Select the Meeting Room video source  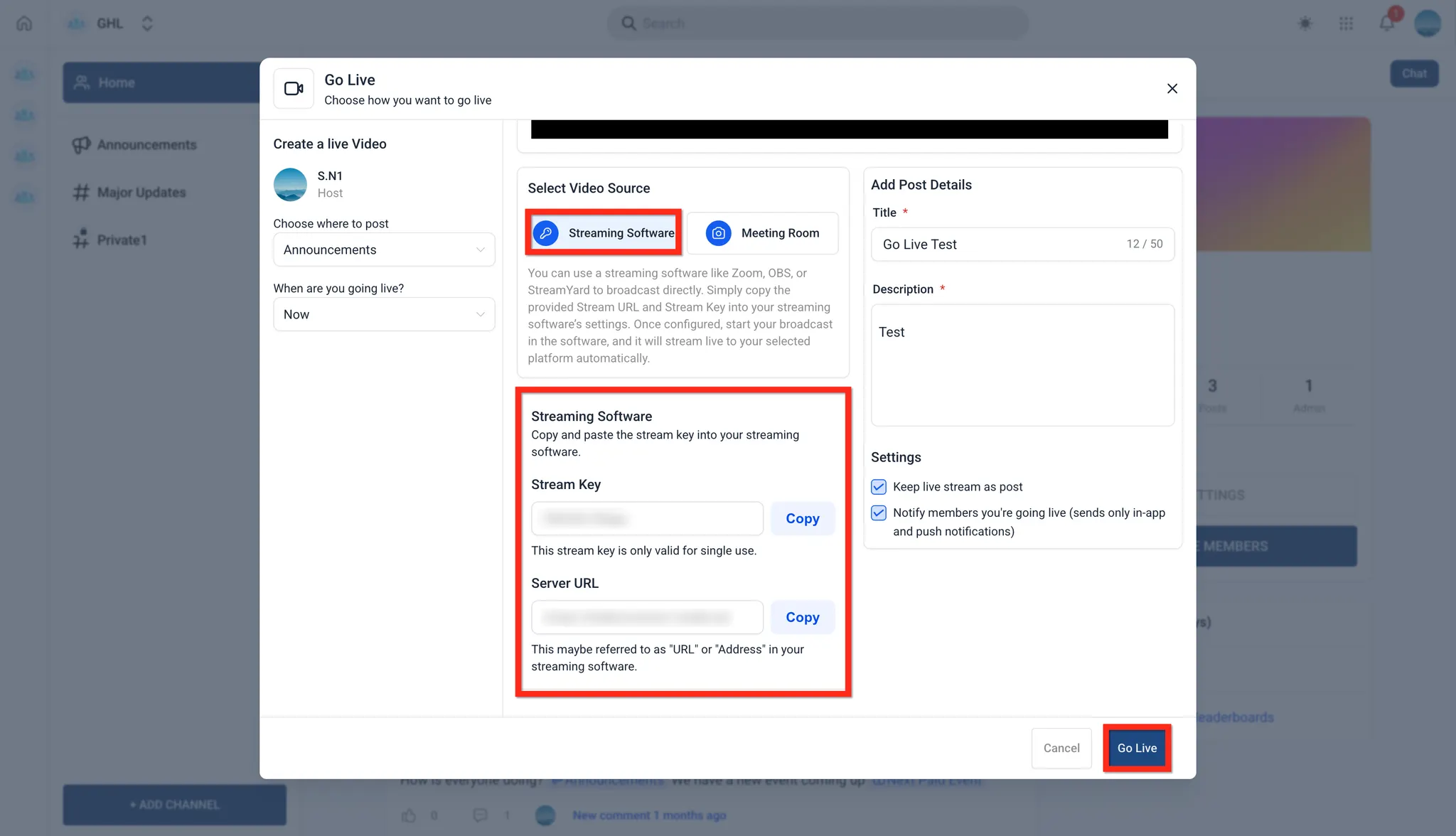(x=762, y=233)
